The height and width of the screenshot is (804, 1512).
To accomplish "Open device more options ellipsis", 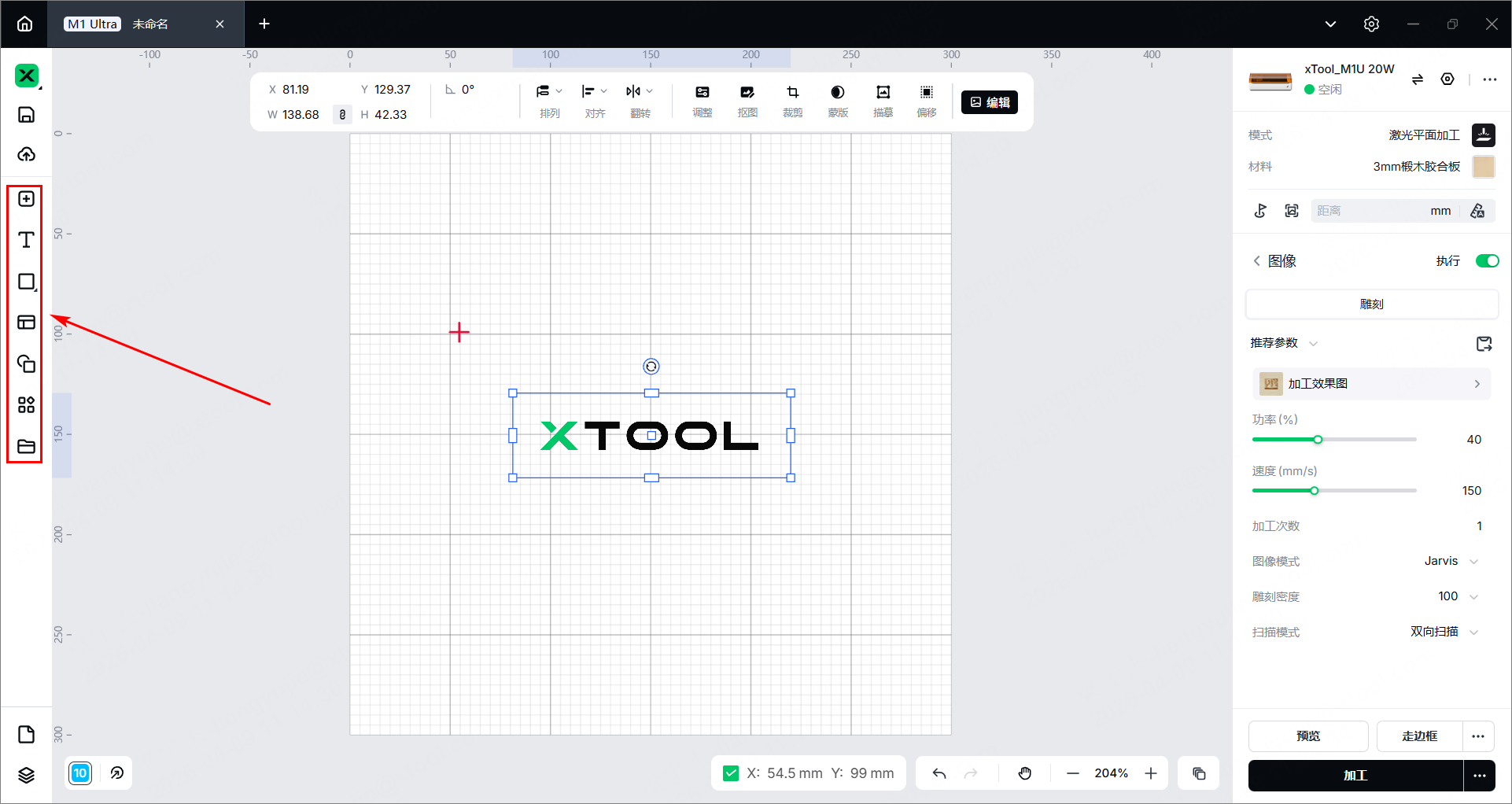I will [x=1489, y=79].
